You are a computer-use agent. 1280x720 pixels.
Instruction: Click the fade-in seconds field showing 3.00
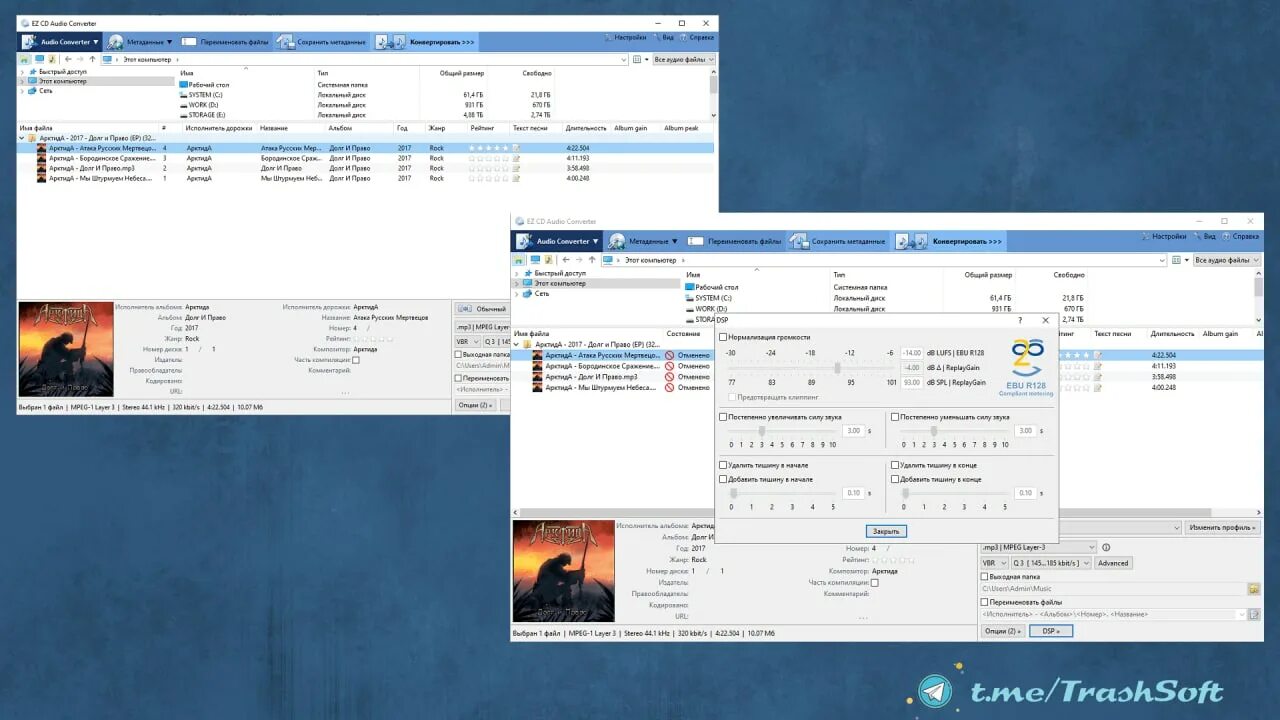tap(853, 431)
